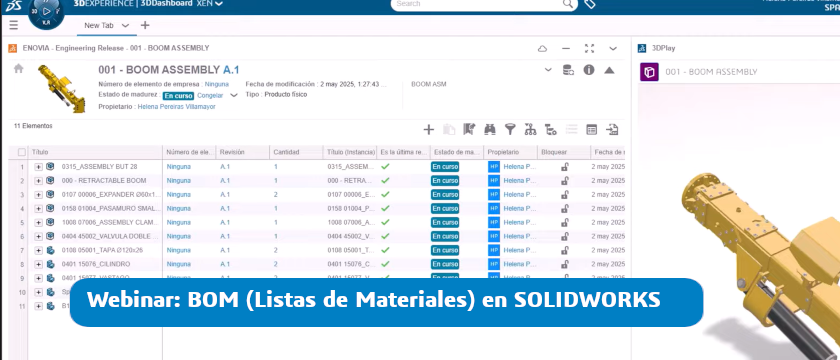
Task: Open the funnel filter tool
Action: tap(510, 129)
